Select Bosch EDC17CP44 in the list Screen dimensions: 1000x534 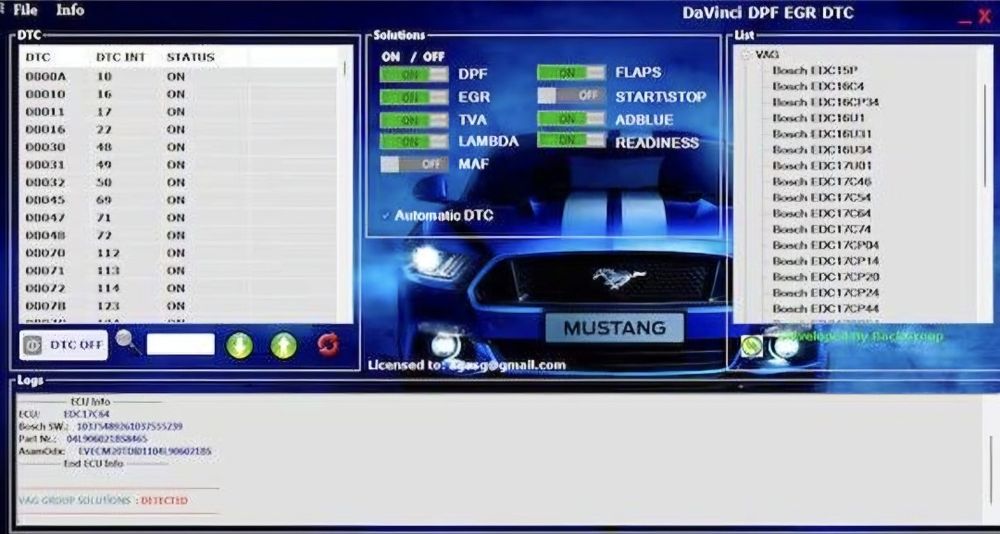click(825, 309)
